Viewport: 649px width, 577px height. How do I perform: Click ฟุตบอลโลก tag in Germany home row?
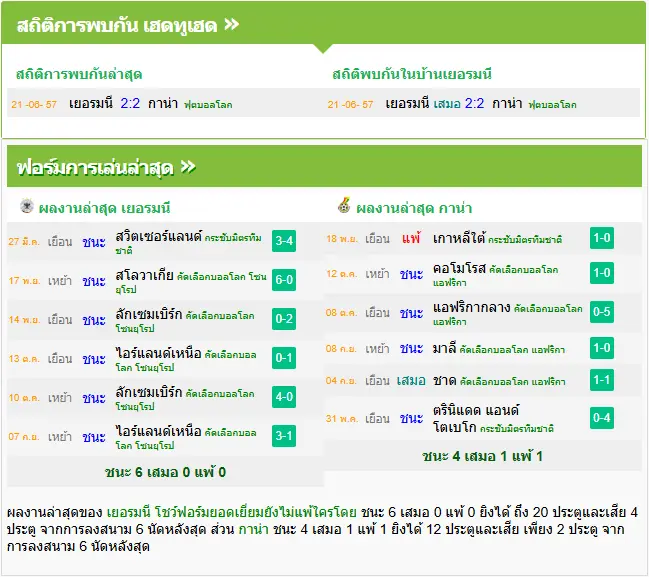pos(552,105)
